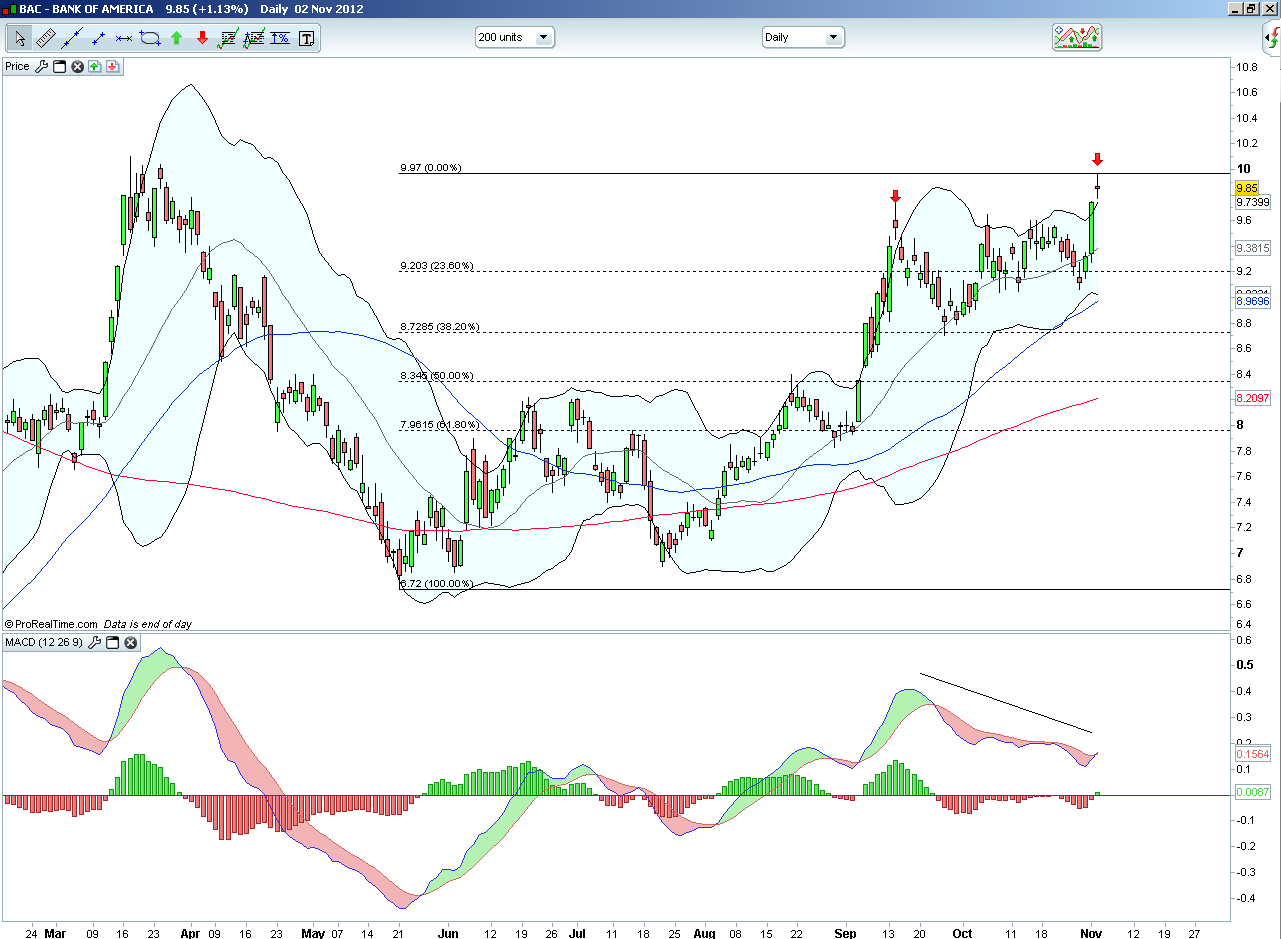The image size is (1281, 939).
Task: Restore down the chart window
Action: (1250, 9)
